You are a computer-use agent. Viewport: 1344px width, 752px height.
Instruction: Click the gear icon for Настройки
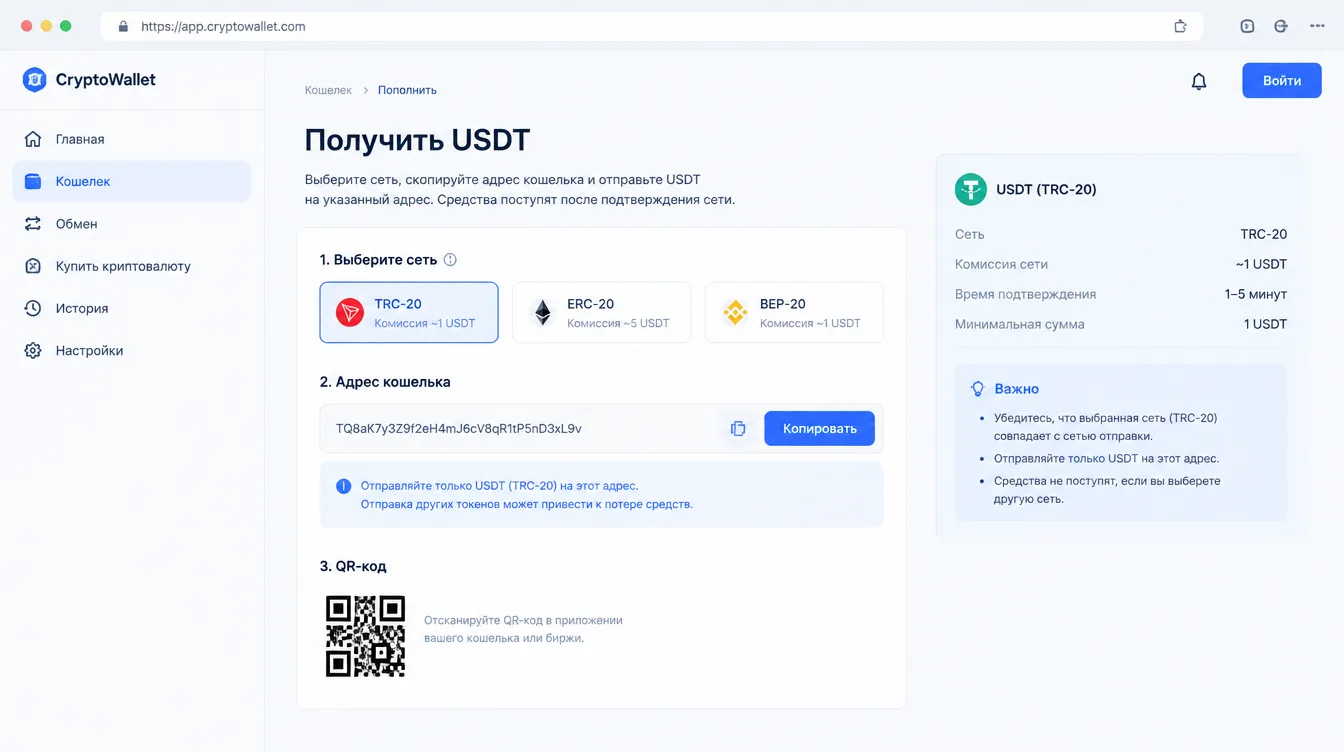[x=33, y=351]
